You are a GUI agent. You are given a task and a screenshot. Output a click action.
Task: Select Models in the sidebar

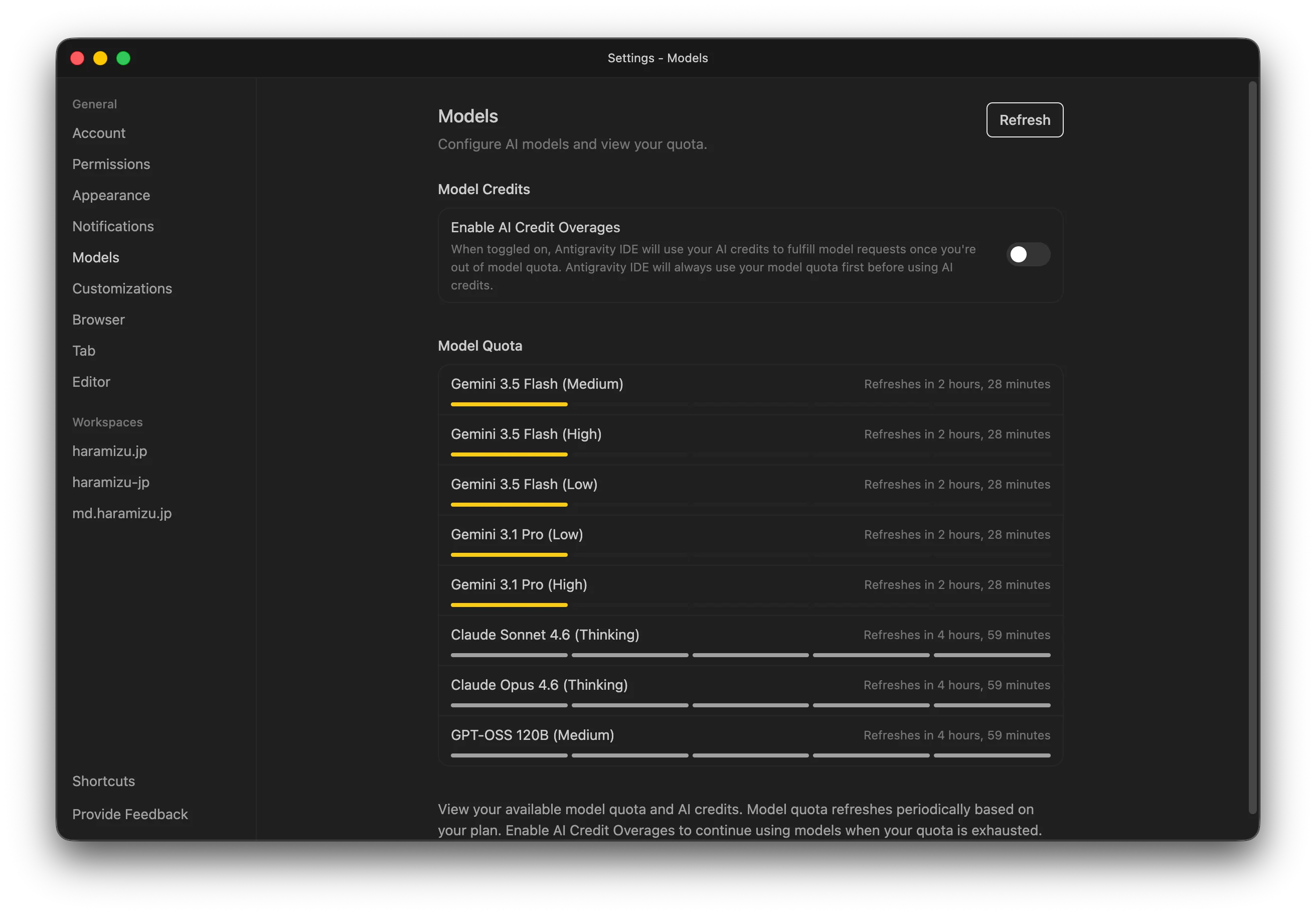96,257
